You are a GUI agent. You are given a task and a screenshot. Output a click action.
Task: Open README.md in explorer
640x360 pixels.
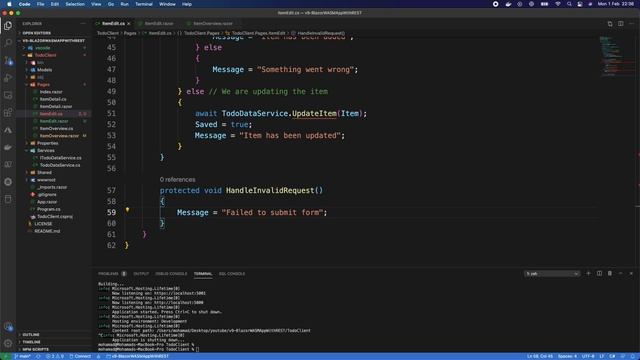(x=47, y=231)
